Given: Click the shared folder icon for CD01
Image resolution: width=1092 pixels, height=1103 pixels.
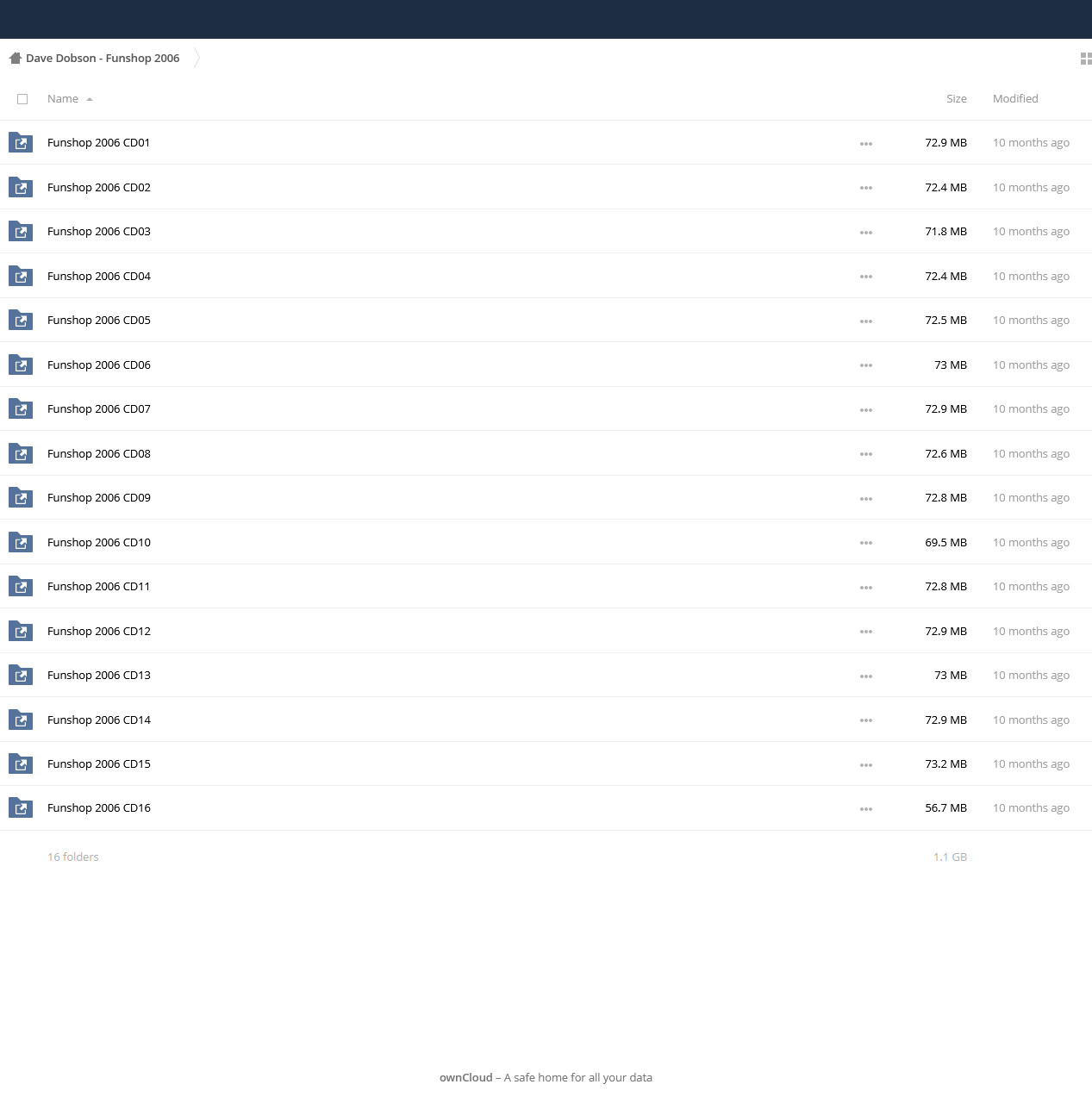Looking at the screenshot, I should (21, 142).
